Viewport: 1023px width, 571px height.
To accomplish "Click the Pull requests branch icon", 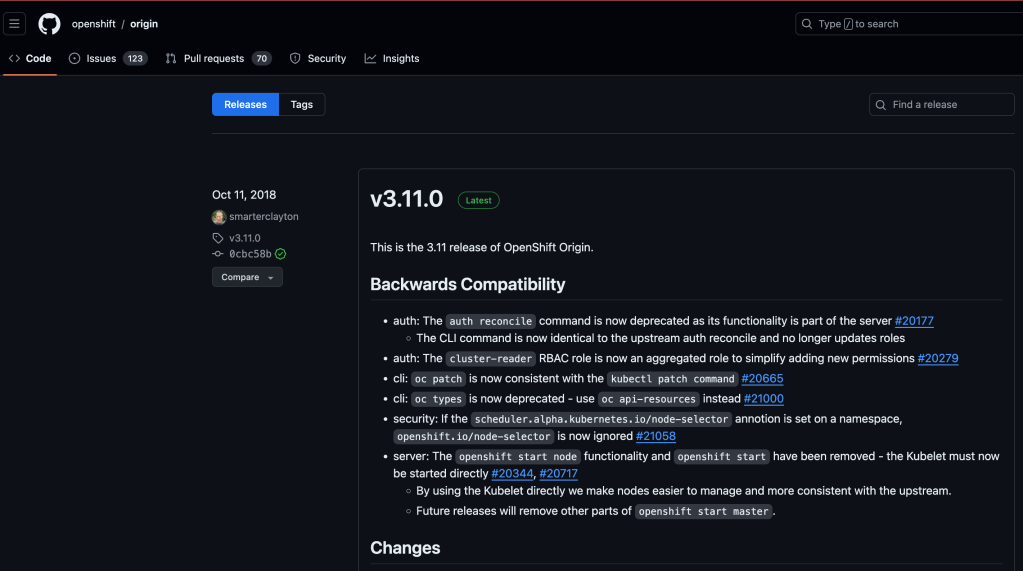I will pos(171,59).
